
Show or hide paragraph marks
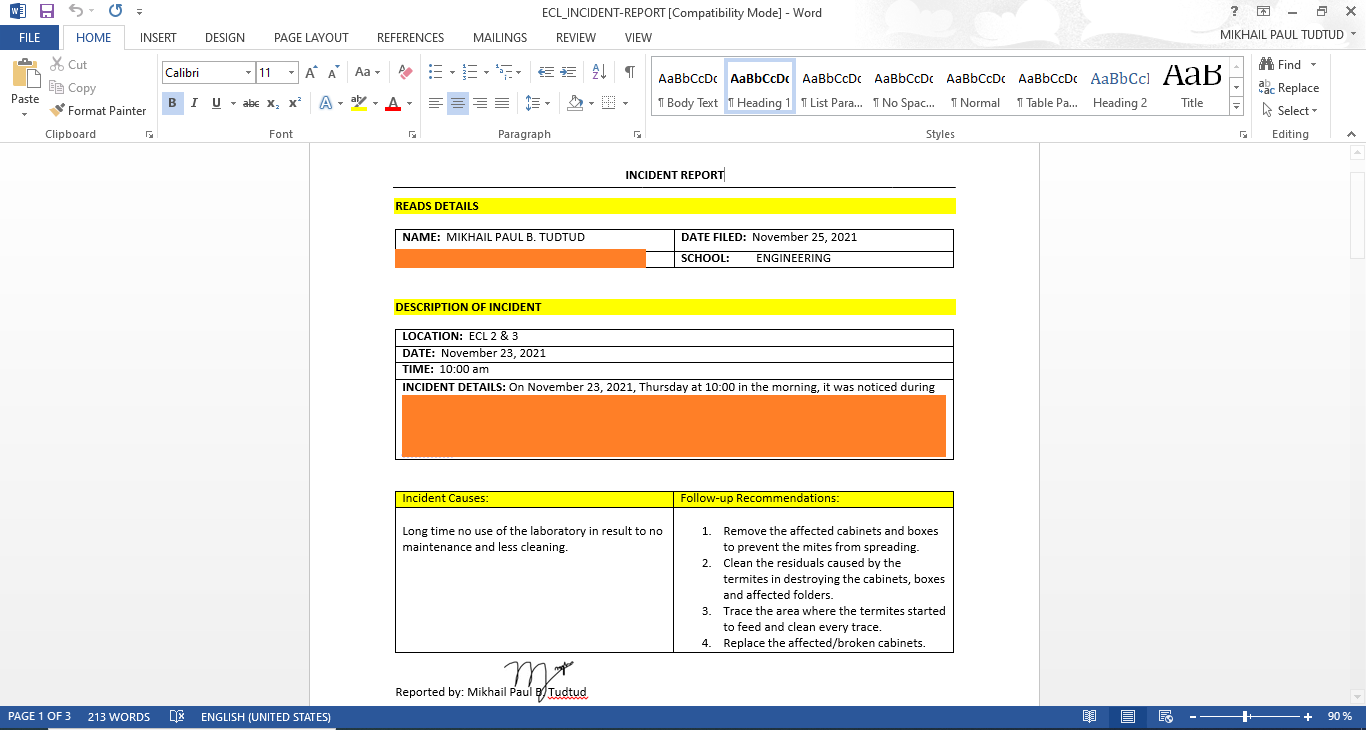point(630,73)
